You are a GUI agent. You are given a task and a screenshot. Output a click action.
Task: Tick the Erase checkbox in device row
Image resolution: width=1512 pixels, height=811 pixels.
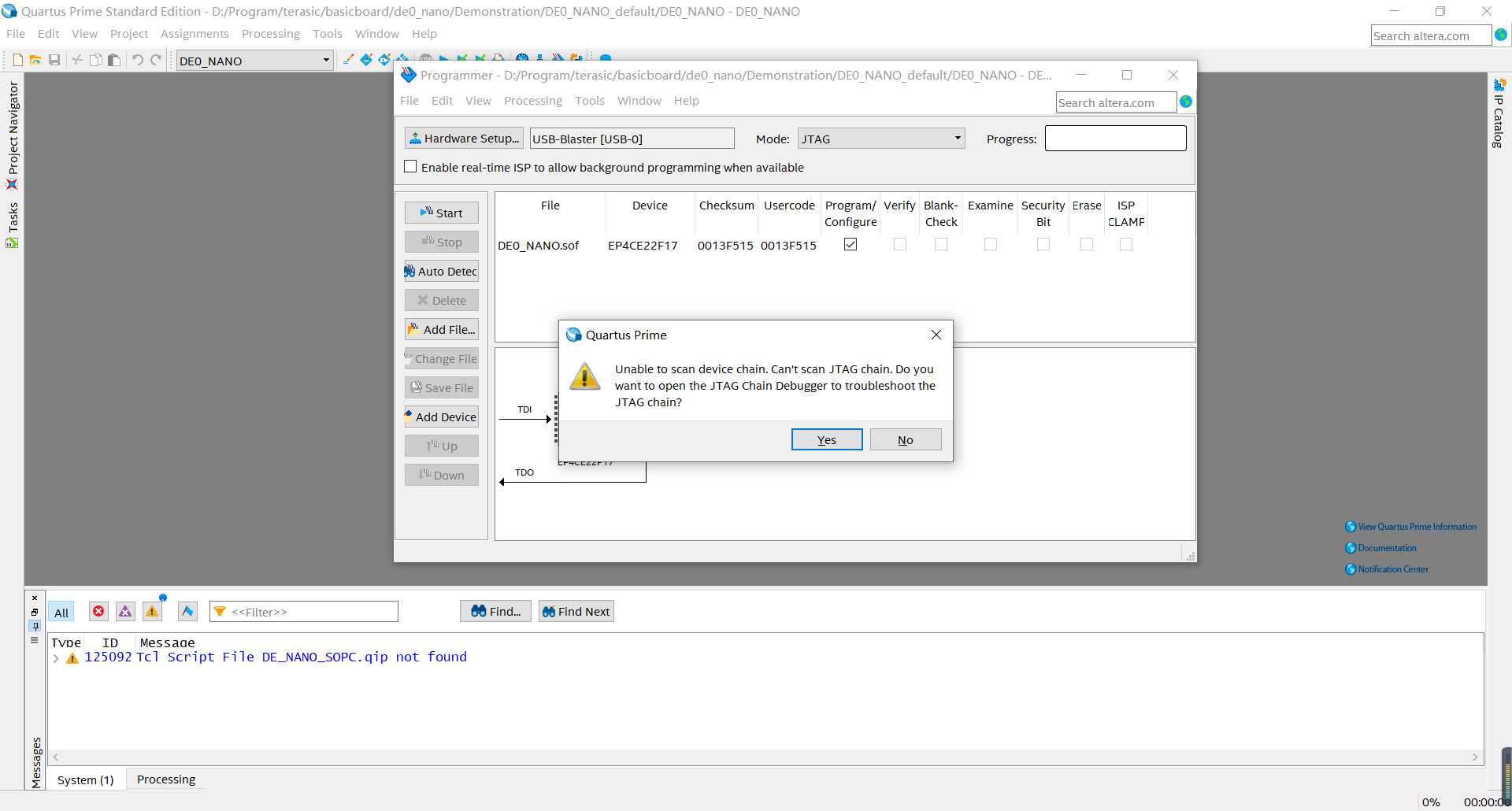click(x=1087, y=244)
